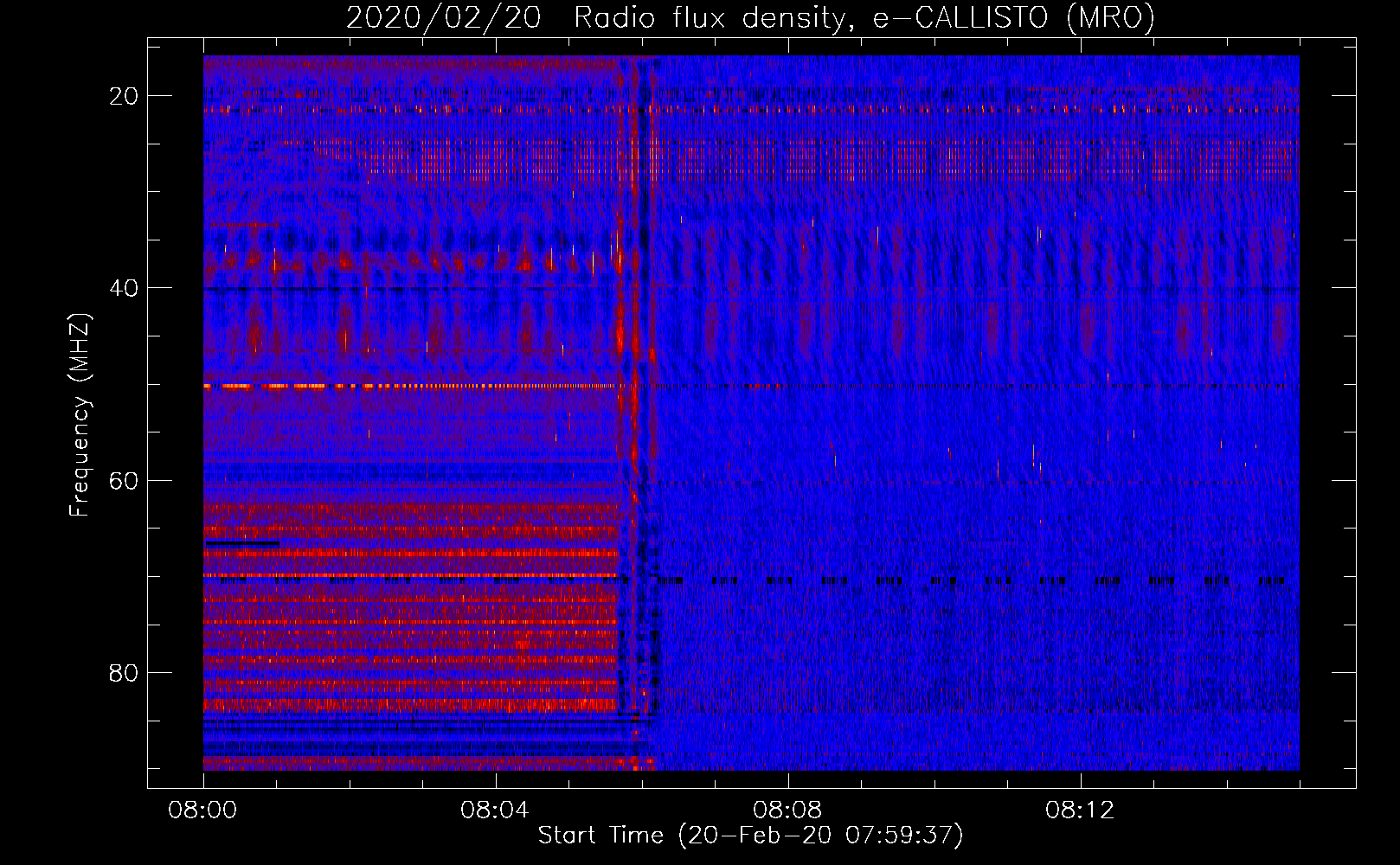This screenshot has height=865, width=1400.
Task: Click the 'Start Time (20-Feb-20 07:59:37)' axis label
Action: (x=751, y=836)
